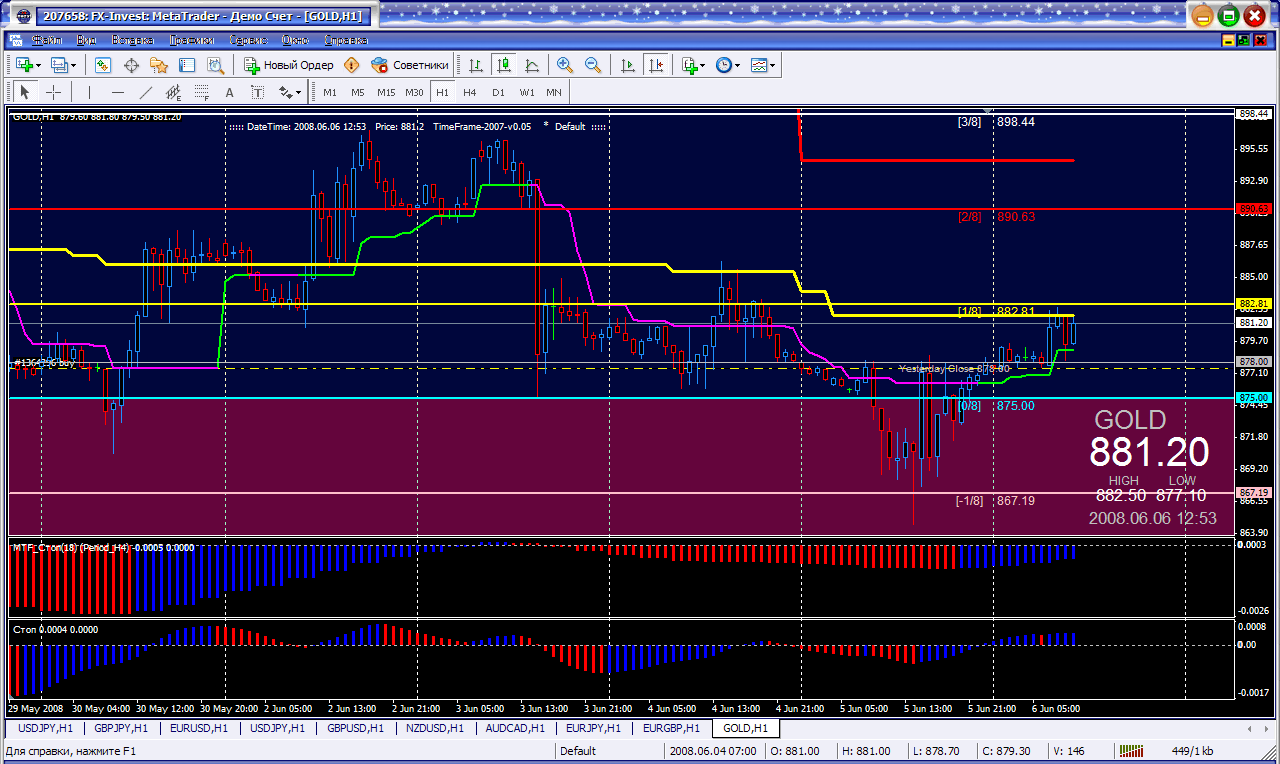Click the Default profile status field
This screenshot has height=764, width=1280.
click(x=608, y=751)
